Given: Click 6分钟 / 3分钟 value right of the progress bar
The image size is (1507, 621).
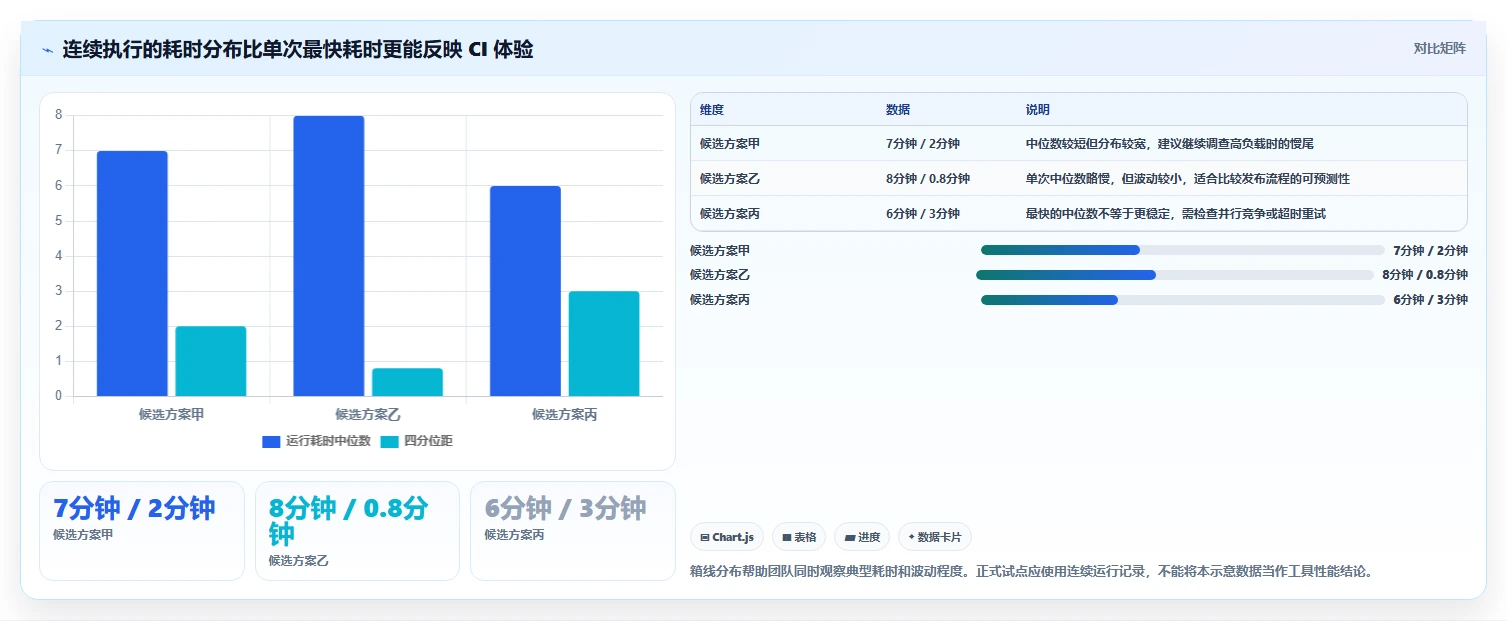Looking at the screenshot, I should point(1430,299).
